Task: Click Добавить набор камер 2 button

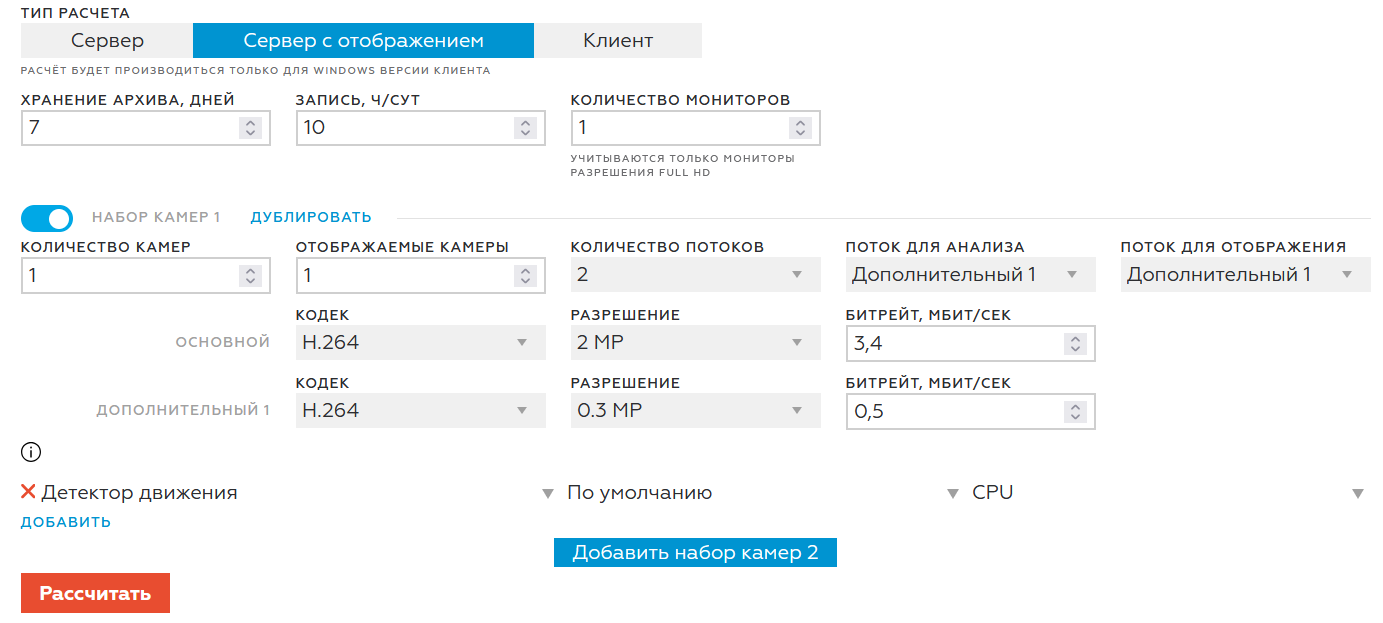Action: [x=695, y=553]
